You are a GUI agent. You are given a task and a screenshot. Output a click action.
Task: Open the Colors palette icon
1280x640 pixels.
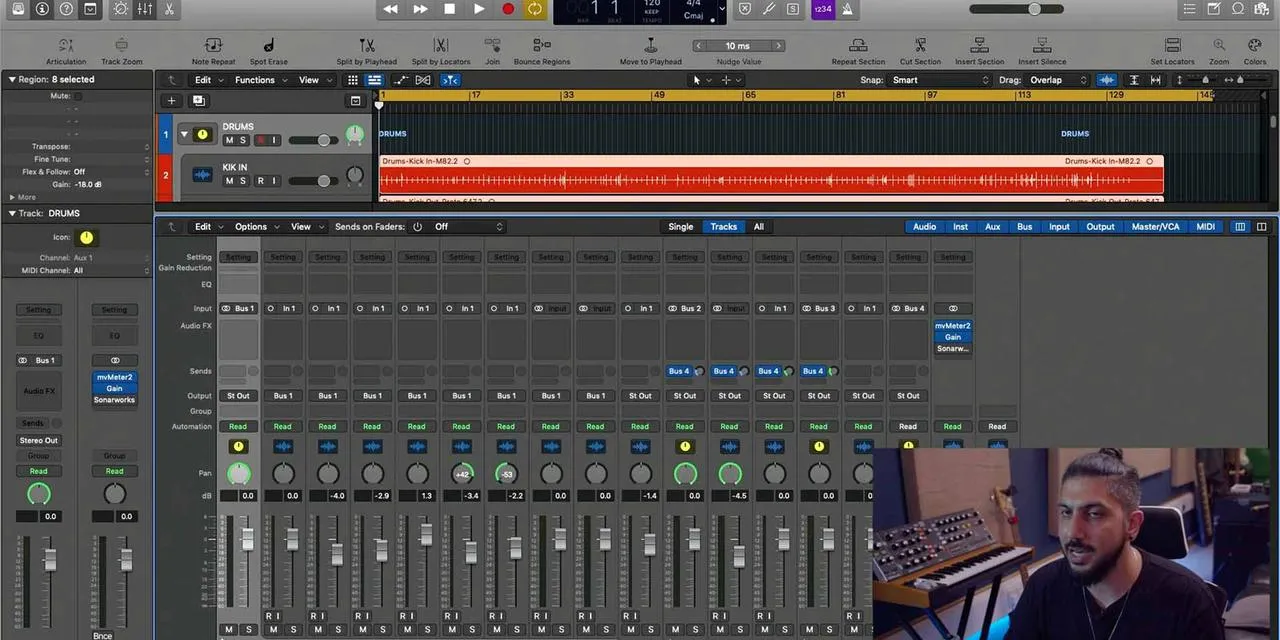click(x=1255, y=46)
